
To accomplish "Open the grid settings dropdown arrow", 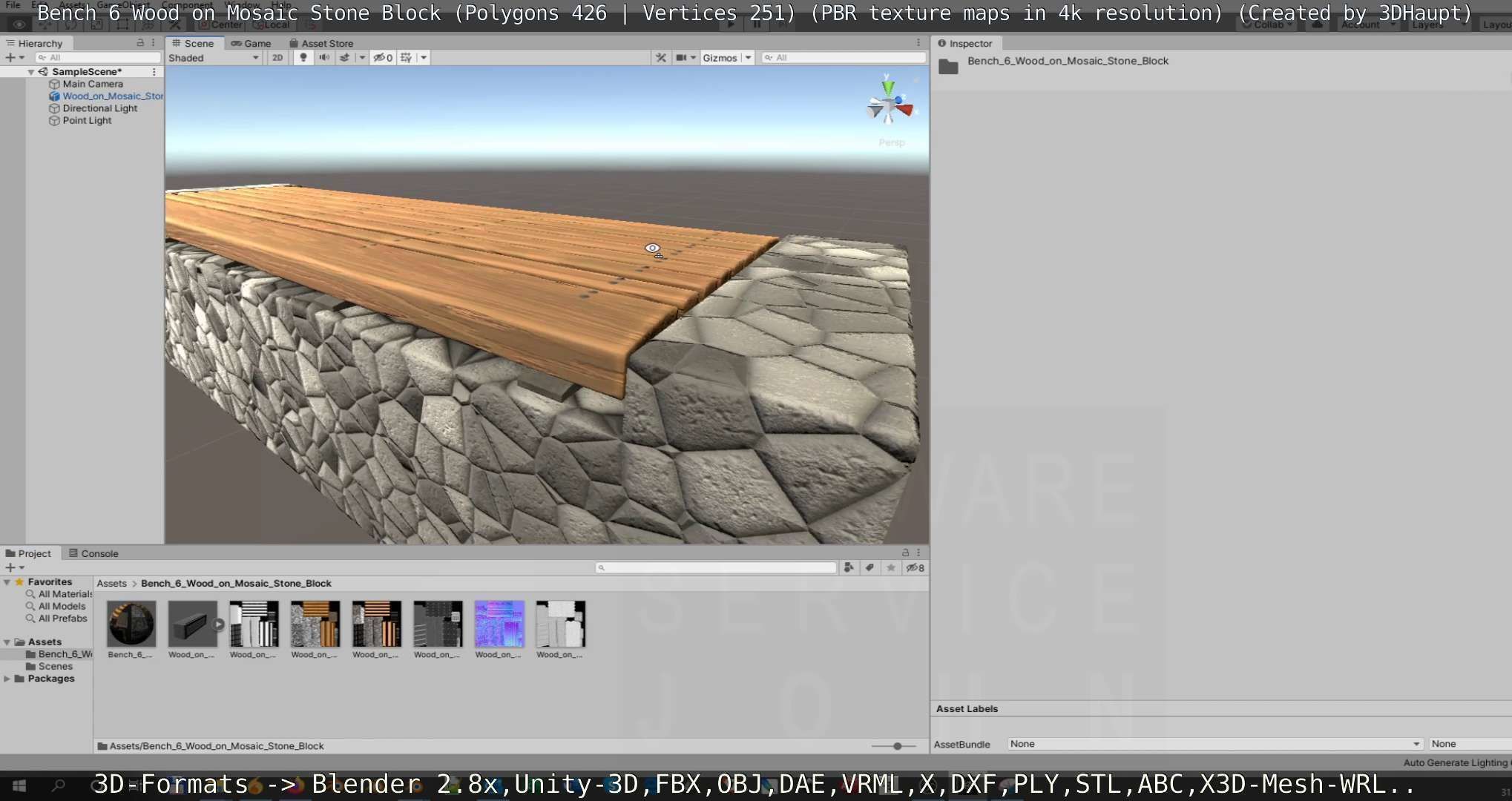I will [424, 58].
